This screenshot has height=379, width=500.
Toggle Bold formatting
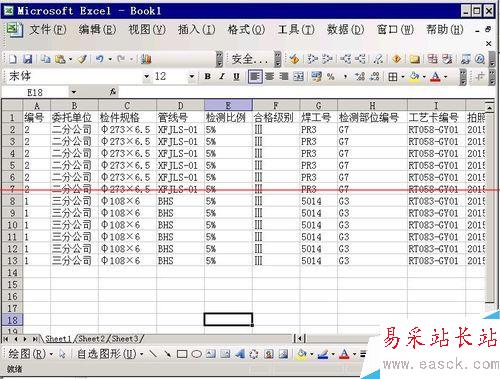tap(207, 77)
